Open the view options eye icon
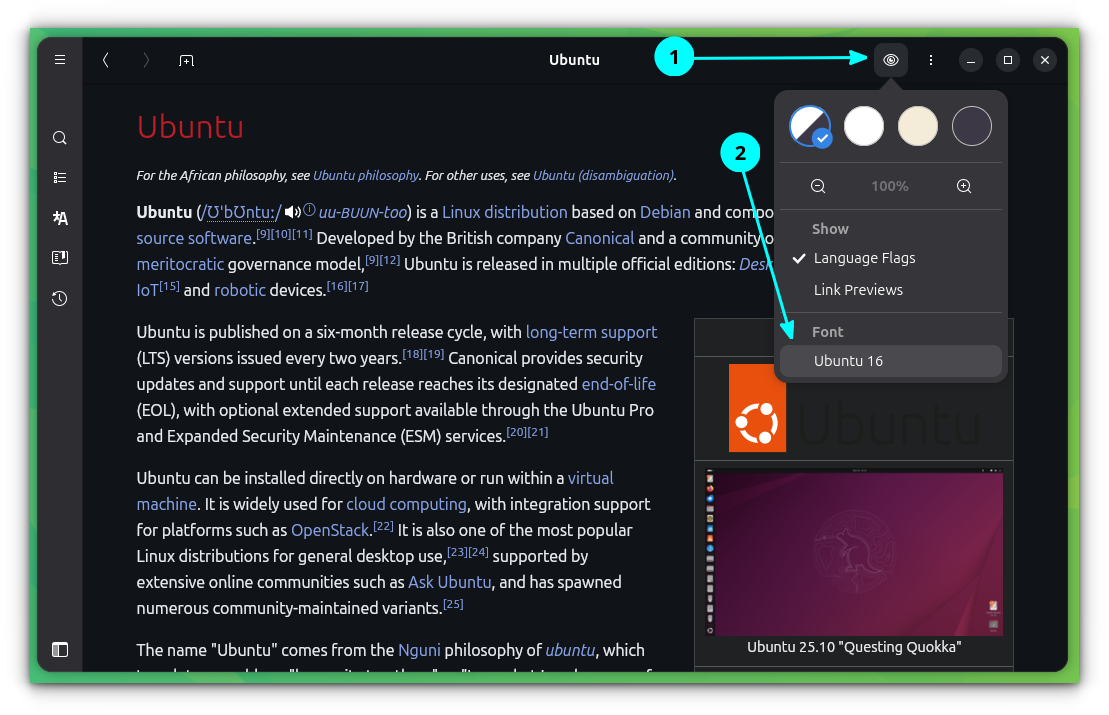 click(890, 60)
